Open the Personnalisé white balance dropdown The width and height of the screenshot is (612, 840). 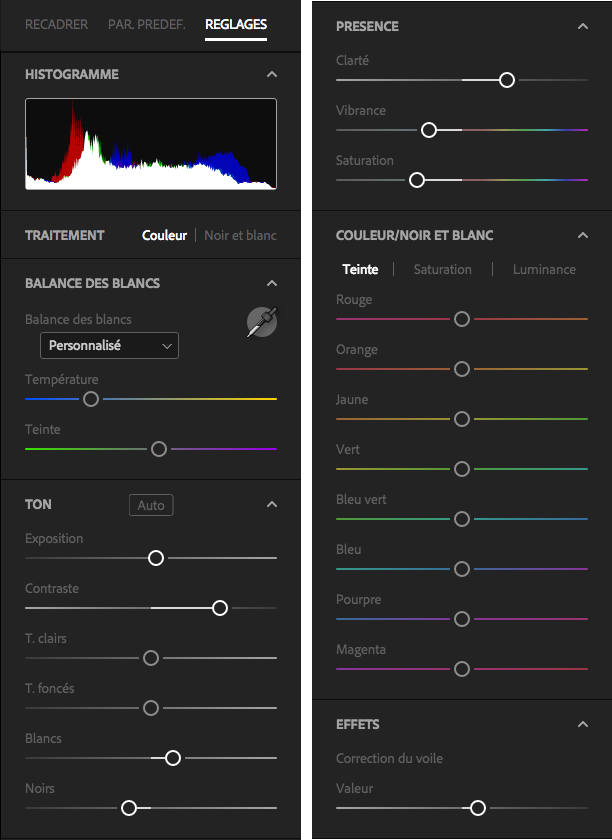pyautogui.click(x=109, y=346)
